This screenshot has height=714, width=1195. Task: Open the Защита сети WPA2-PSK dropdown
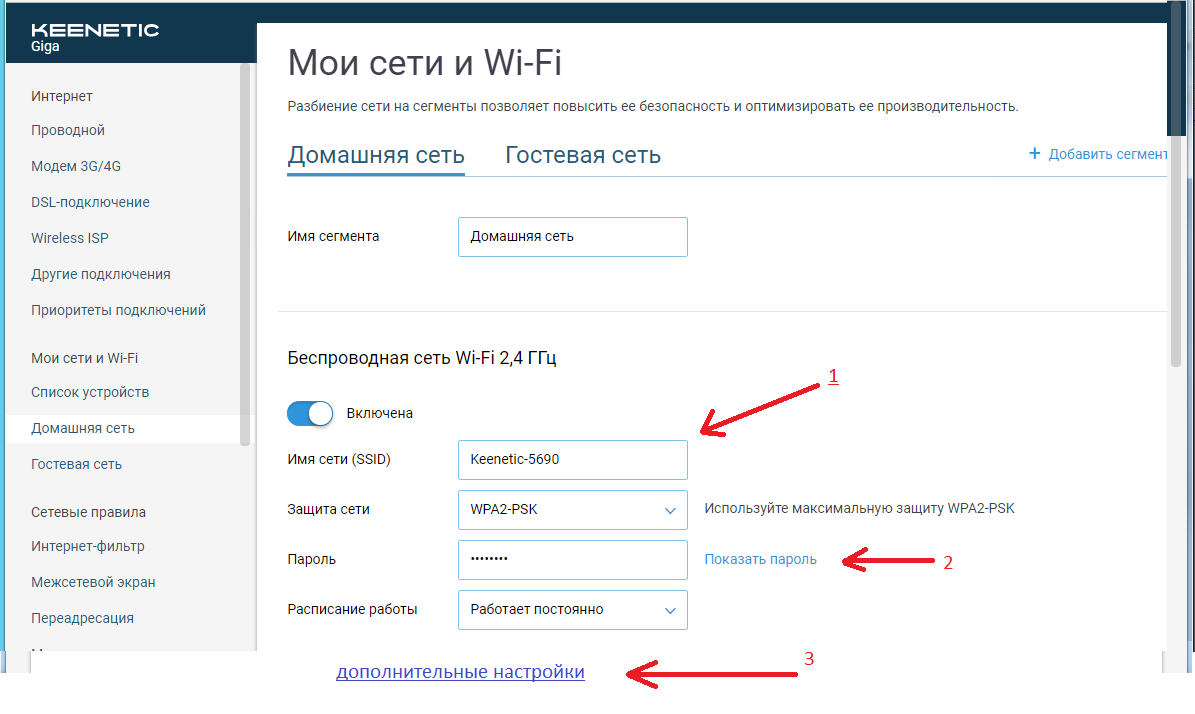click(572, 510)
